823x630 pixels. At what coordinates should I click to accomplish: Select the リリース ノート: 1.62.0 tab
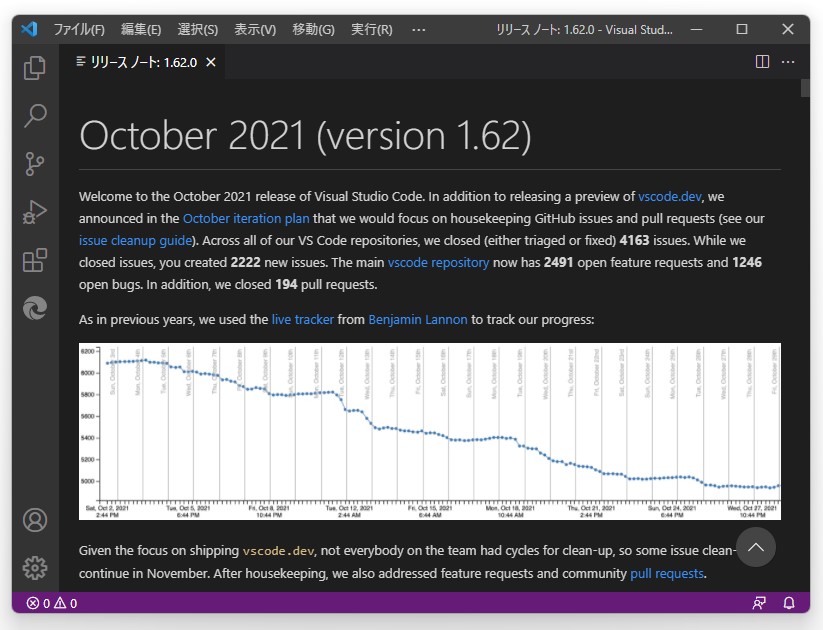coord(140,61)
